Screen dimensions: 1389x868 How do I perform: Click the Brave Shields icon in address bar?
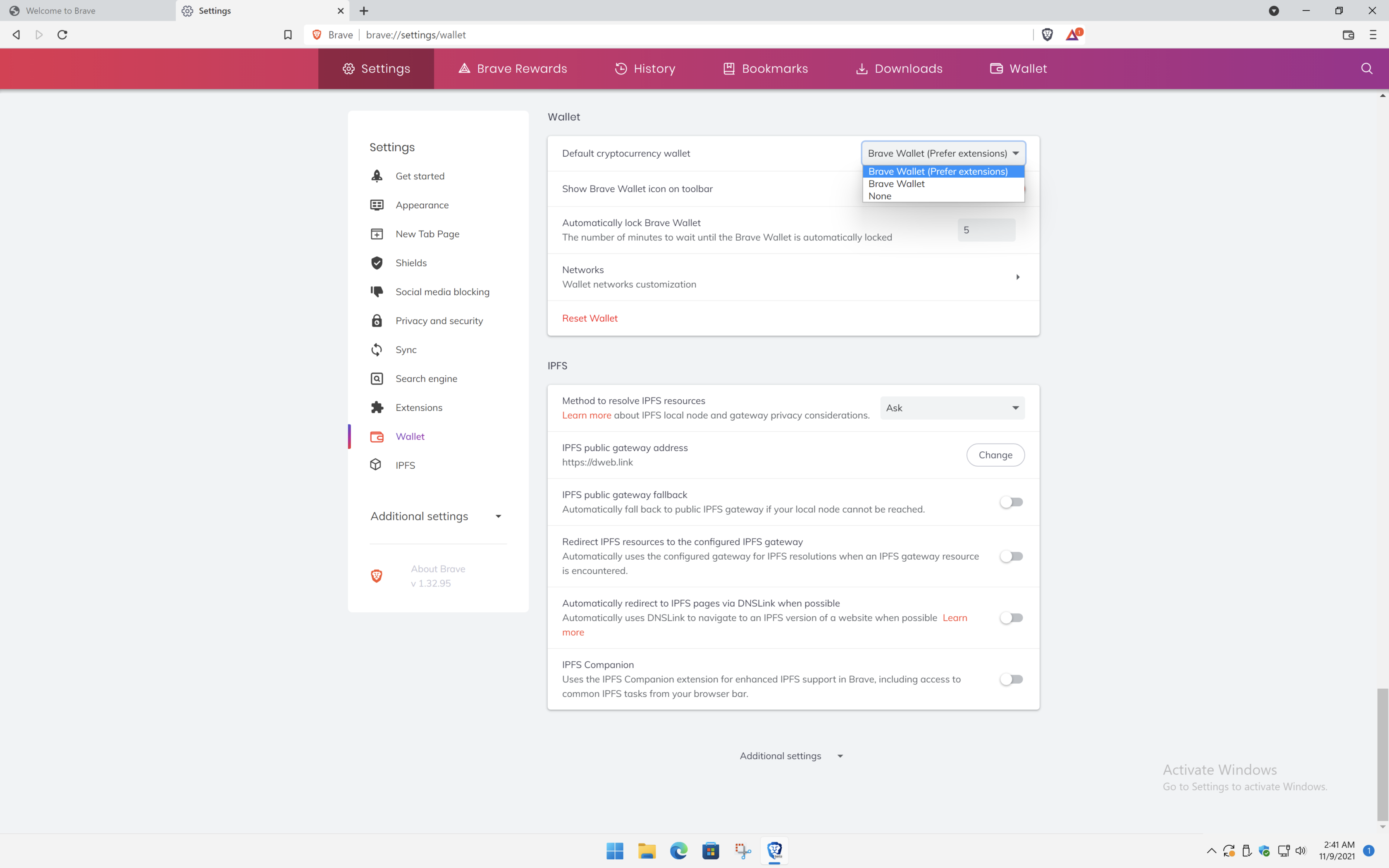[x=1047, y=34]
